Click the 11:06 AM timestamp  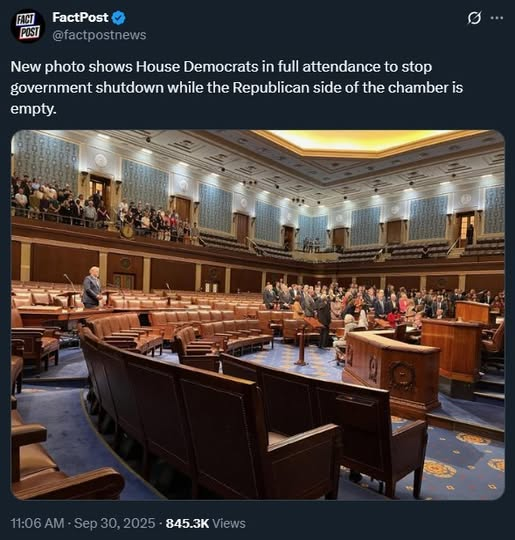pos(38,523)
